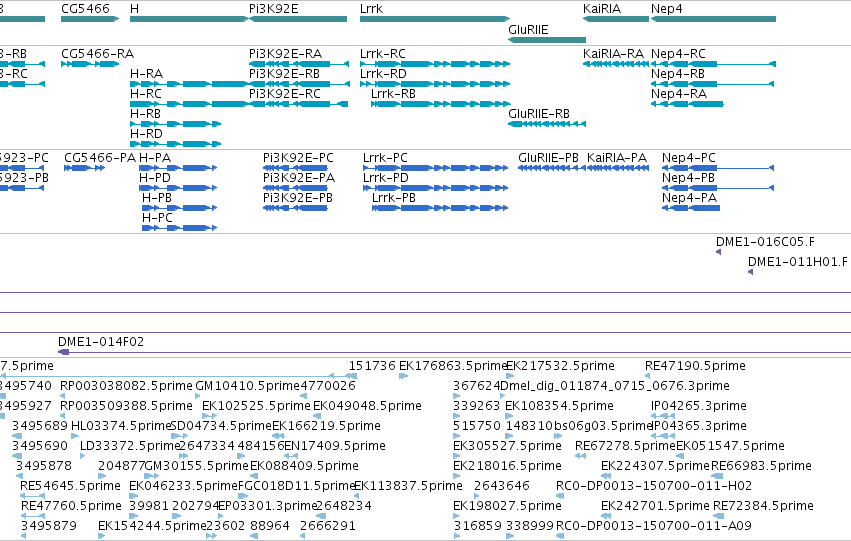Click transcript Pi3K92E-RB
This screenshot has width=851, height=541.
299,84
